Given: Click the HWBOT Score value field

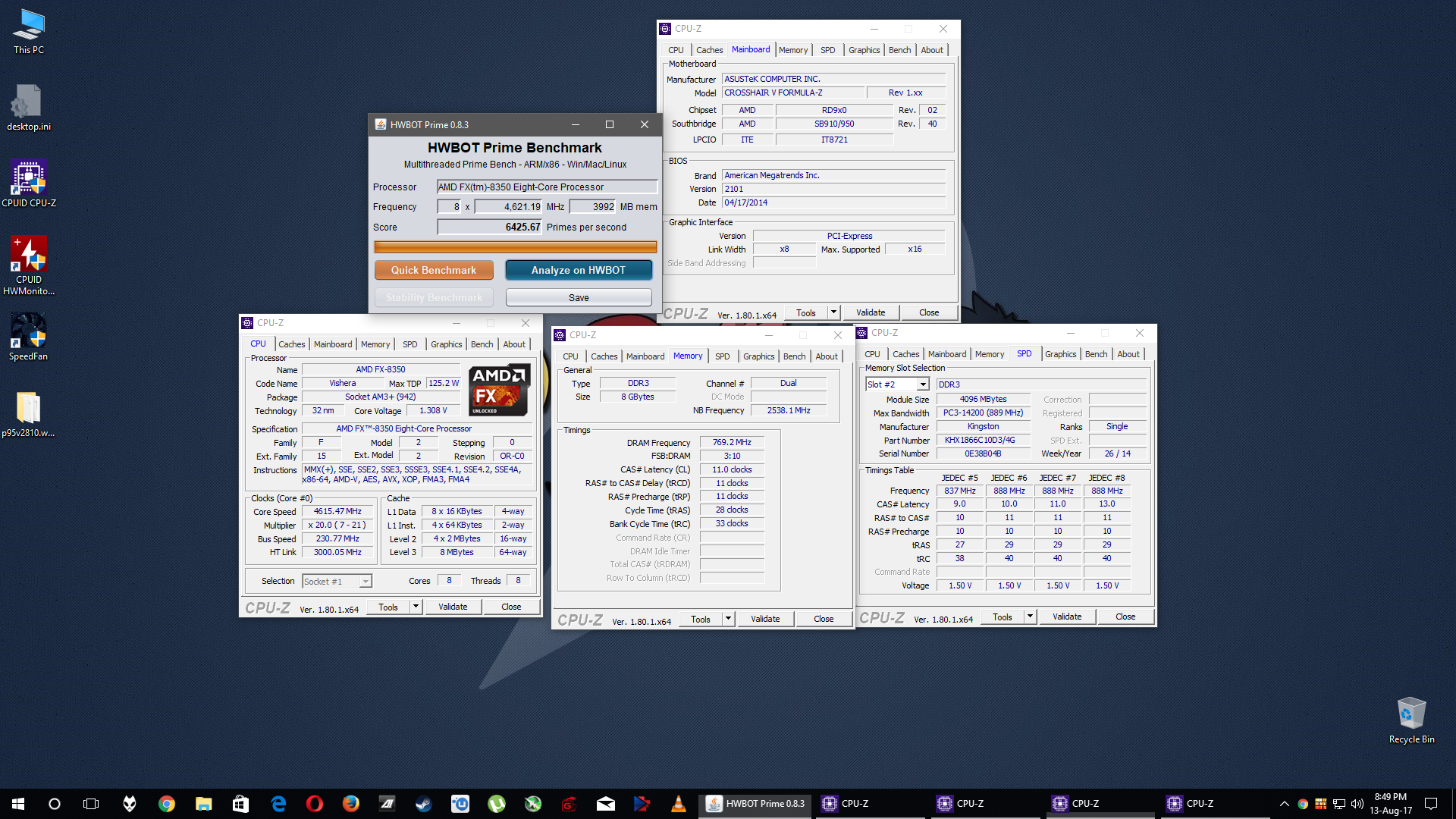Looking at the screenshot, I should click(490, 227).
